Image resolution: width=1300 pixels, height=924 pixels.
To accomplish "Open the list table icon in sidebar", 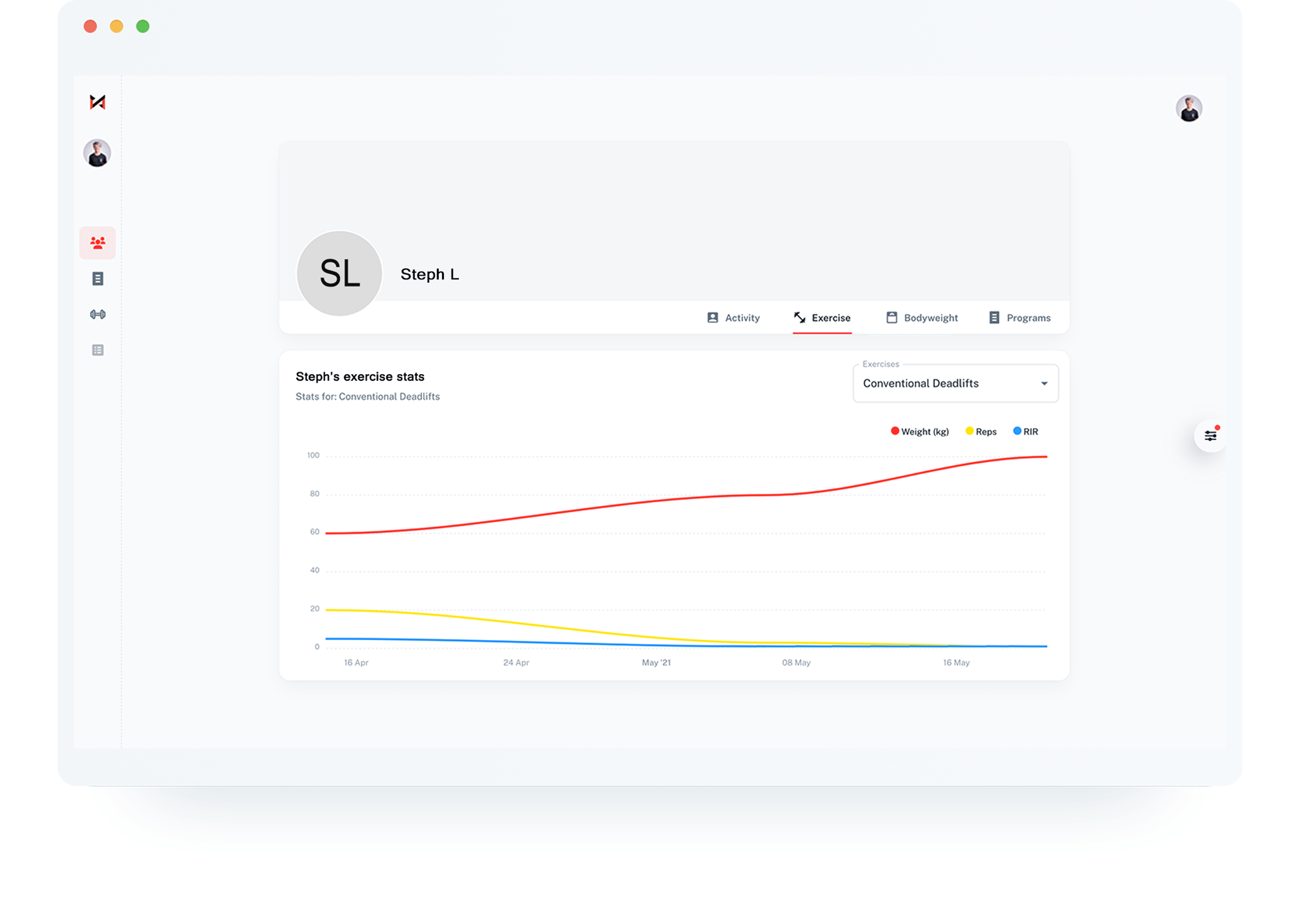I will click(x=97, y=350).
